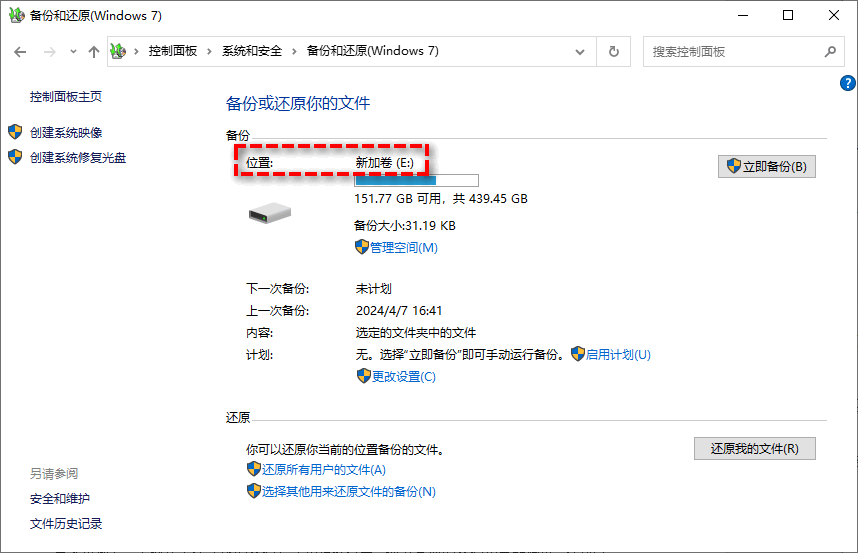
Task: Click the shield icon beside 创建系统映像
Action: coord(15,132)
